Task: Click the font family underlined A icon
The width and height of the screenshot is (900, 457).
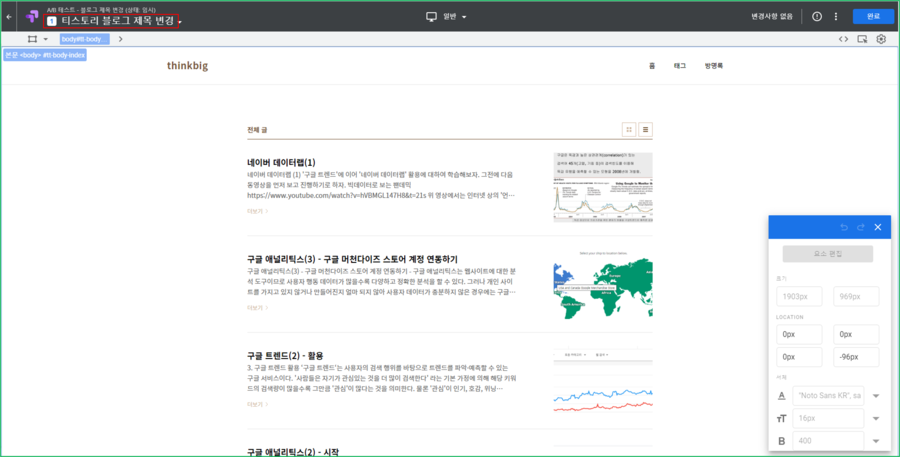Action: click(x=781, y=396)
